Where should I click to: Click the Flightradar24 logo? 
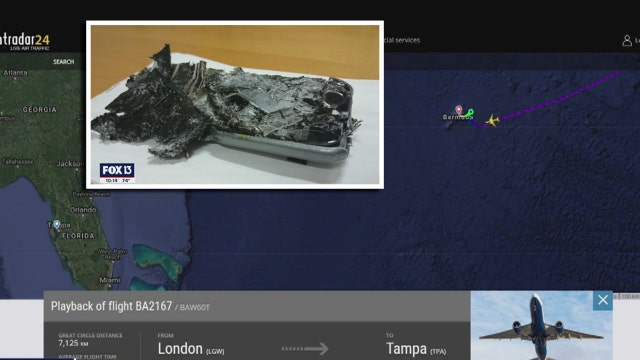(24, 42)
